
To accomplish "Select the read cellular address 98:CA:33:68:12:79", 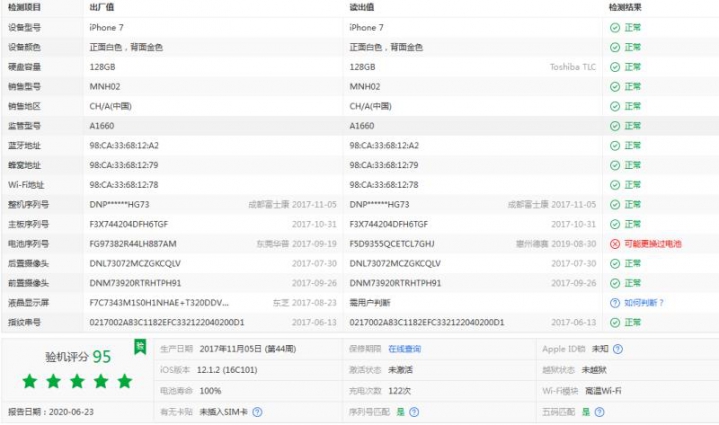I will (384, 166).
